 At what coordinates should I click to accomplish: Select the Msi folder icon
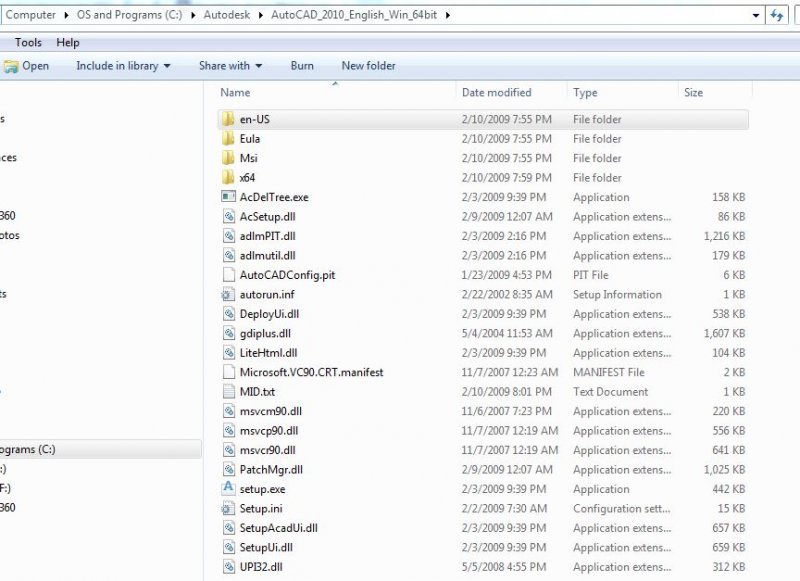228,158
